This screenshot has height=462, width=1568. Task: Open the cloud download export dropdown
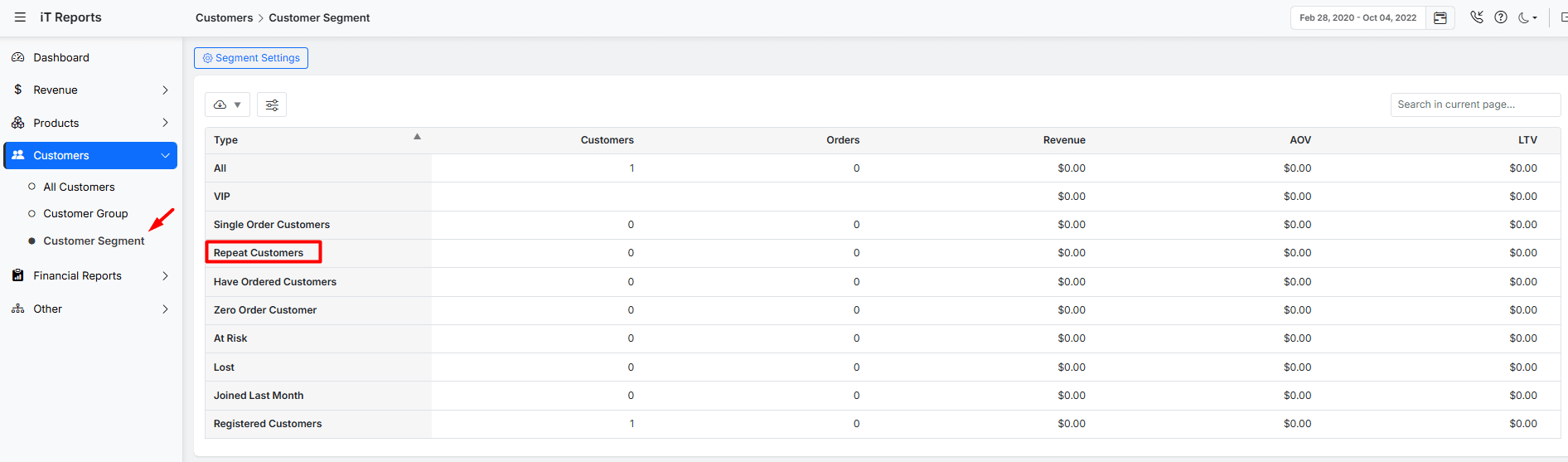[227, 105]
